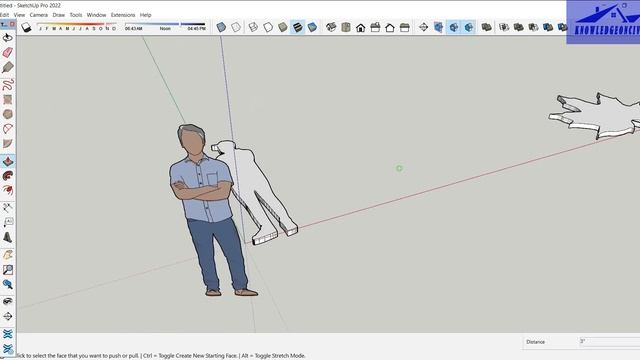Switch to Back view
This screenshot has width=640, height=360.
coord(390,27)
